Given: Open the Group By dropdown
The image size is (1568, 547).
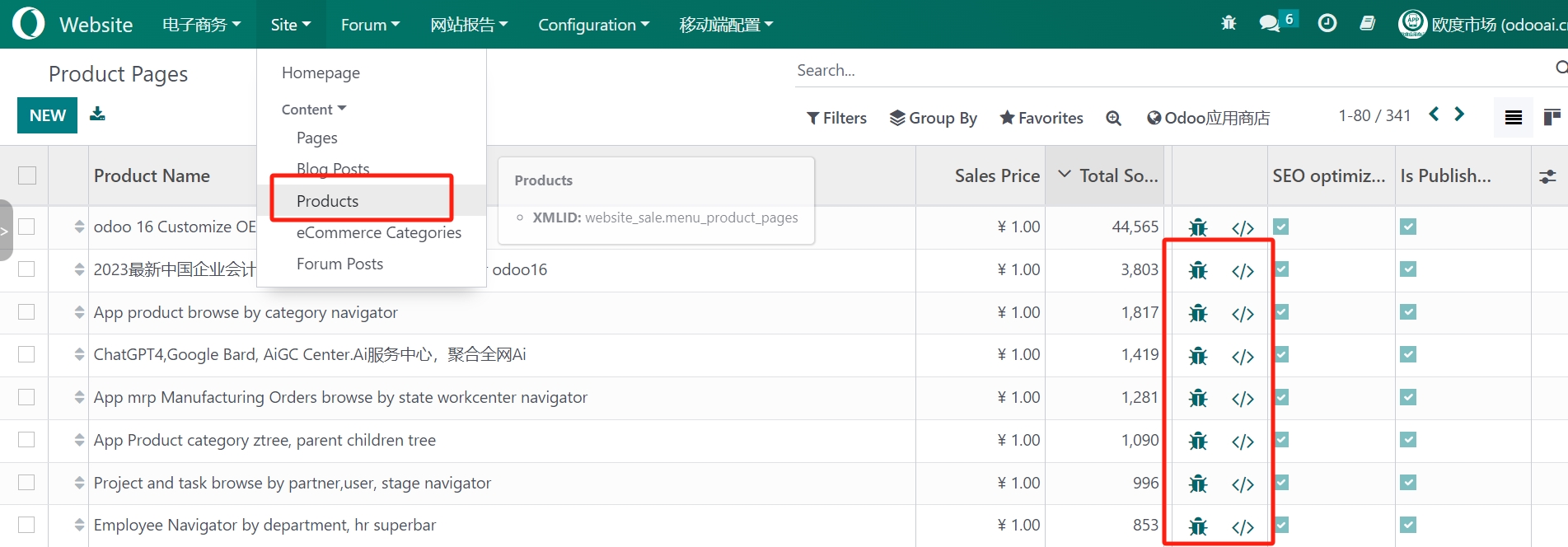Looking at the screenshot, I should point(933,118).
